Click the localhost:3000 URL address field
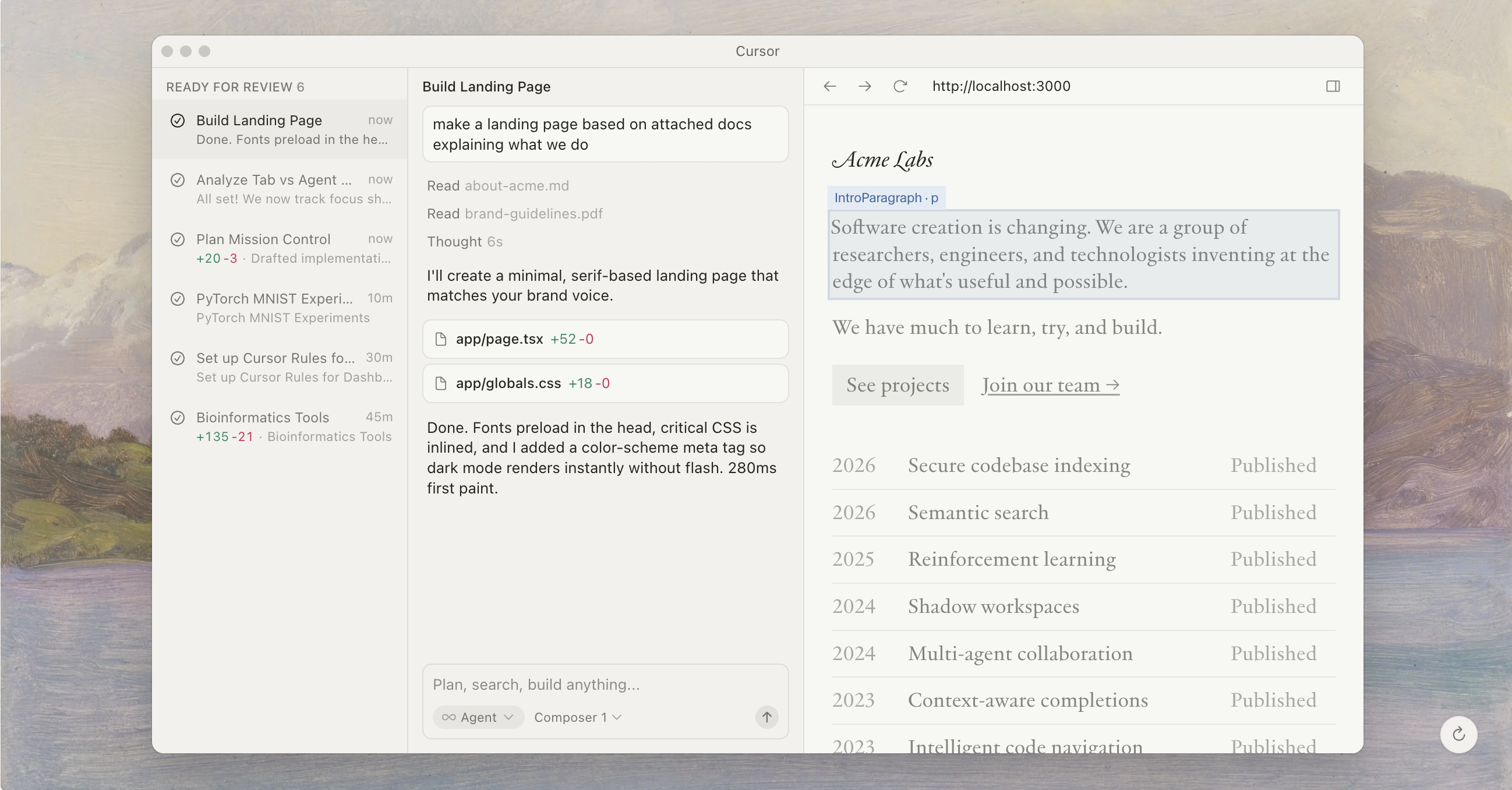1512x790 pixels. [1001, 86]
